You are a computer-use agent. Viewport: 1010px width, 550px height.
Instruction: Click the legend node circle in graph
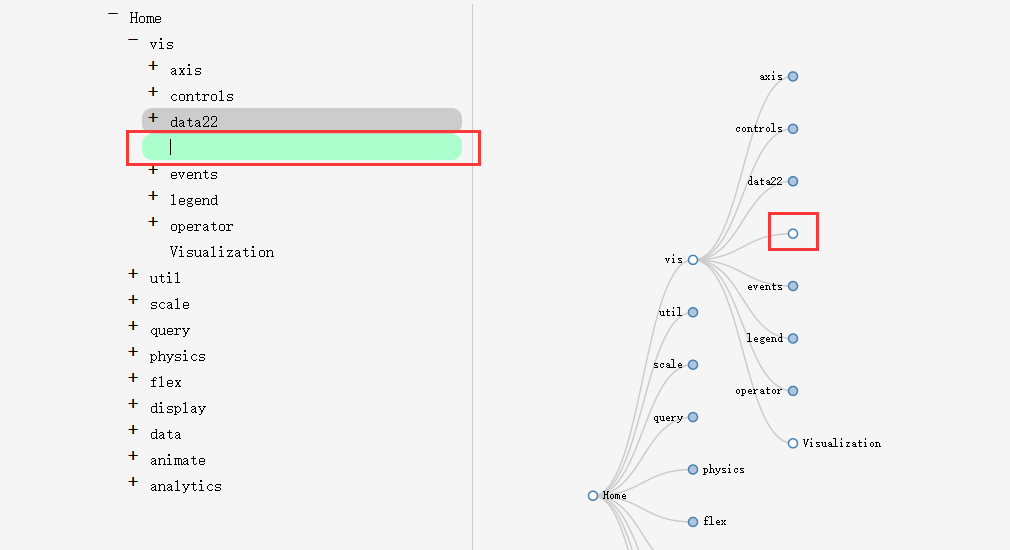click(793, 339)
